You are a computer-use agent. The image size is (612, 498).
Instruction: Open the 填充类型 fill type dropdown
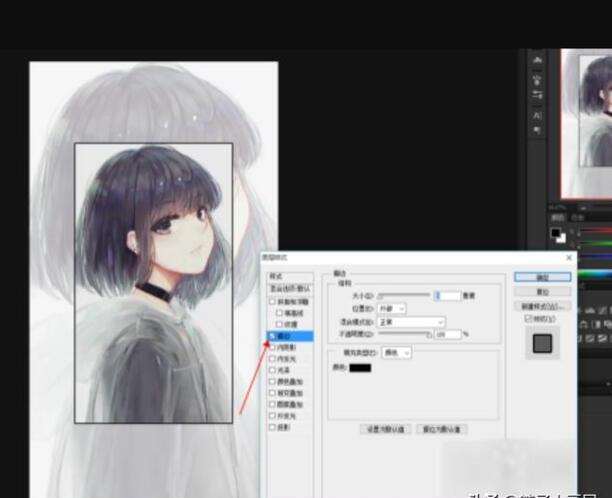click(397, 353)
